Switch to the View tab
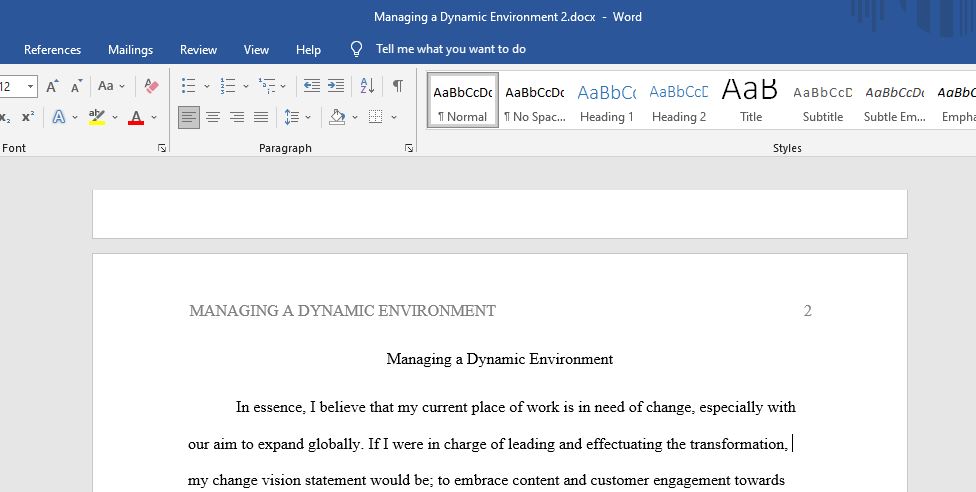This screenshot has width=976, height=492. click(256, 50)
